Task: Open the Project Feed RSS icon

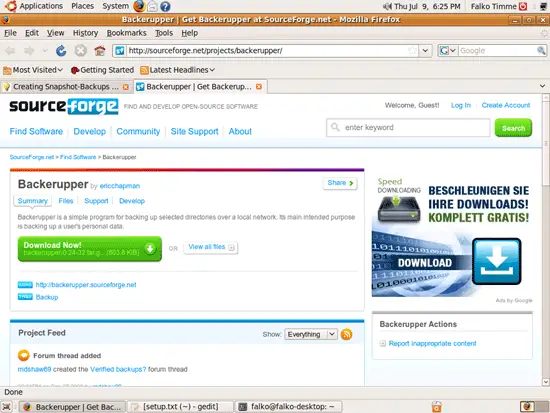Action: [346, 334]
